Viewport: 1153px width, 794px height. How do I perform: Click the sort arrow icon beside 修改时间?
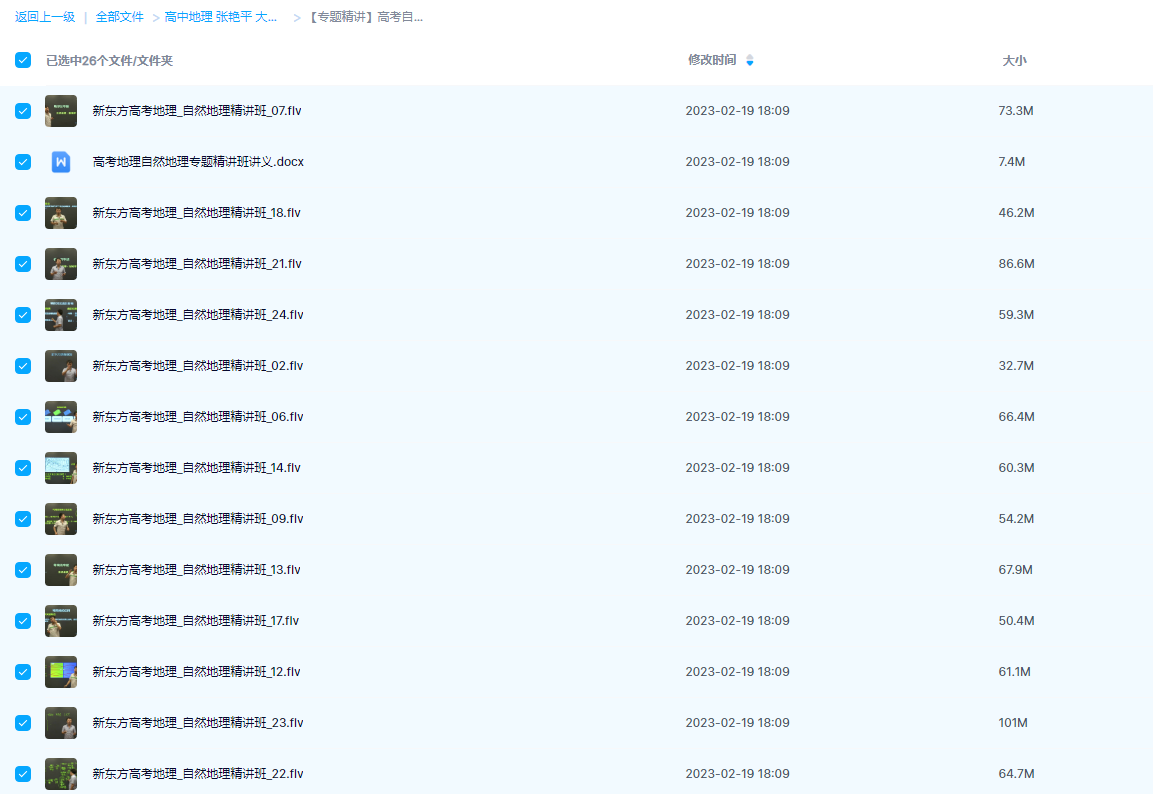tap(750, 61)
